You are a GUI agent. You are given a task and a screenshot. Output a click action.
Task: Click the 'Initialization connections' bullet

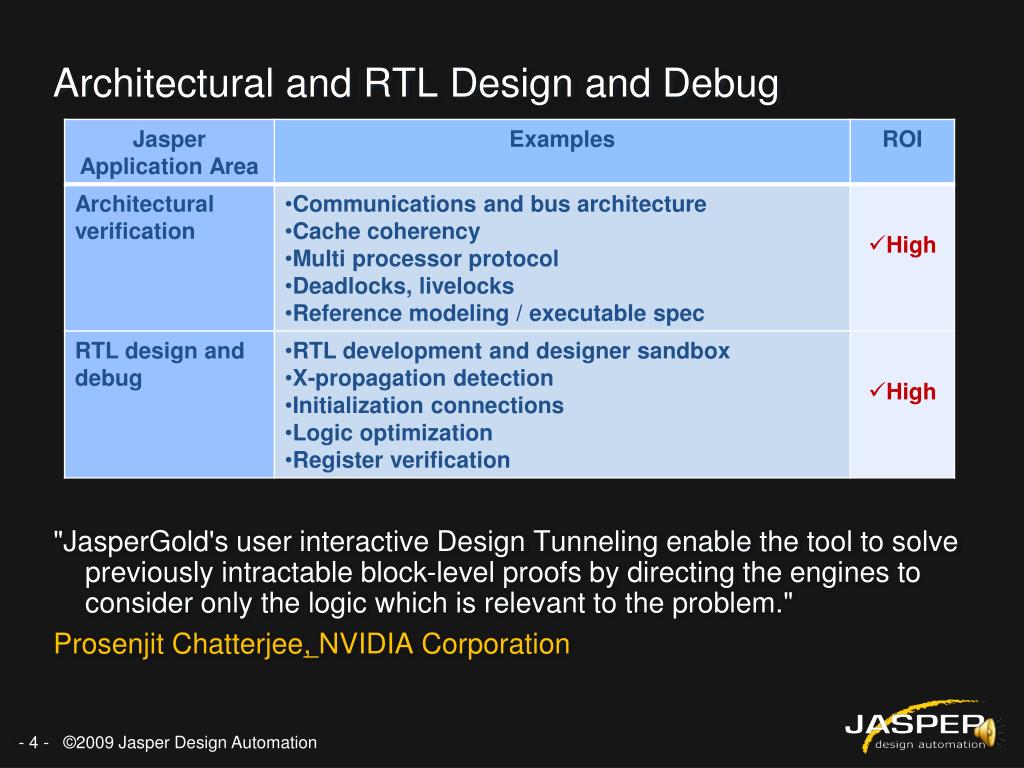(424, 406)
